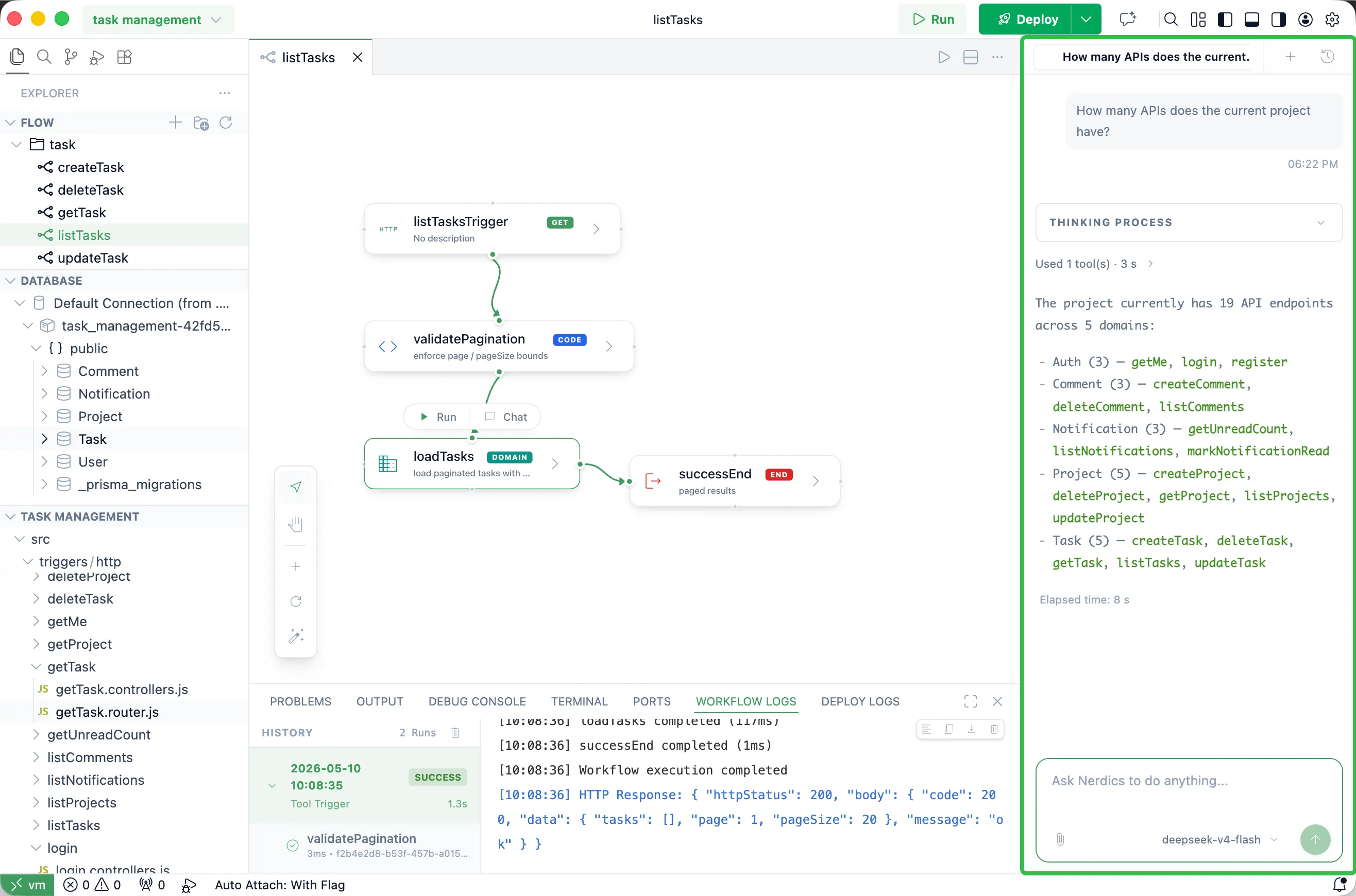Open the sidebar search icon
The width and height of the screenshot is (1356, 896).
[44, 57]
